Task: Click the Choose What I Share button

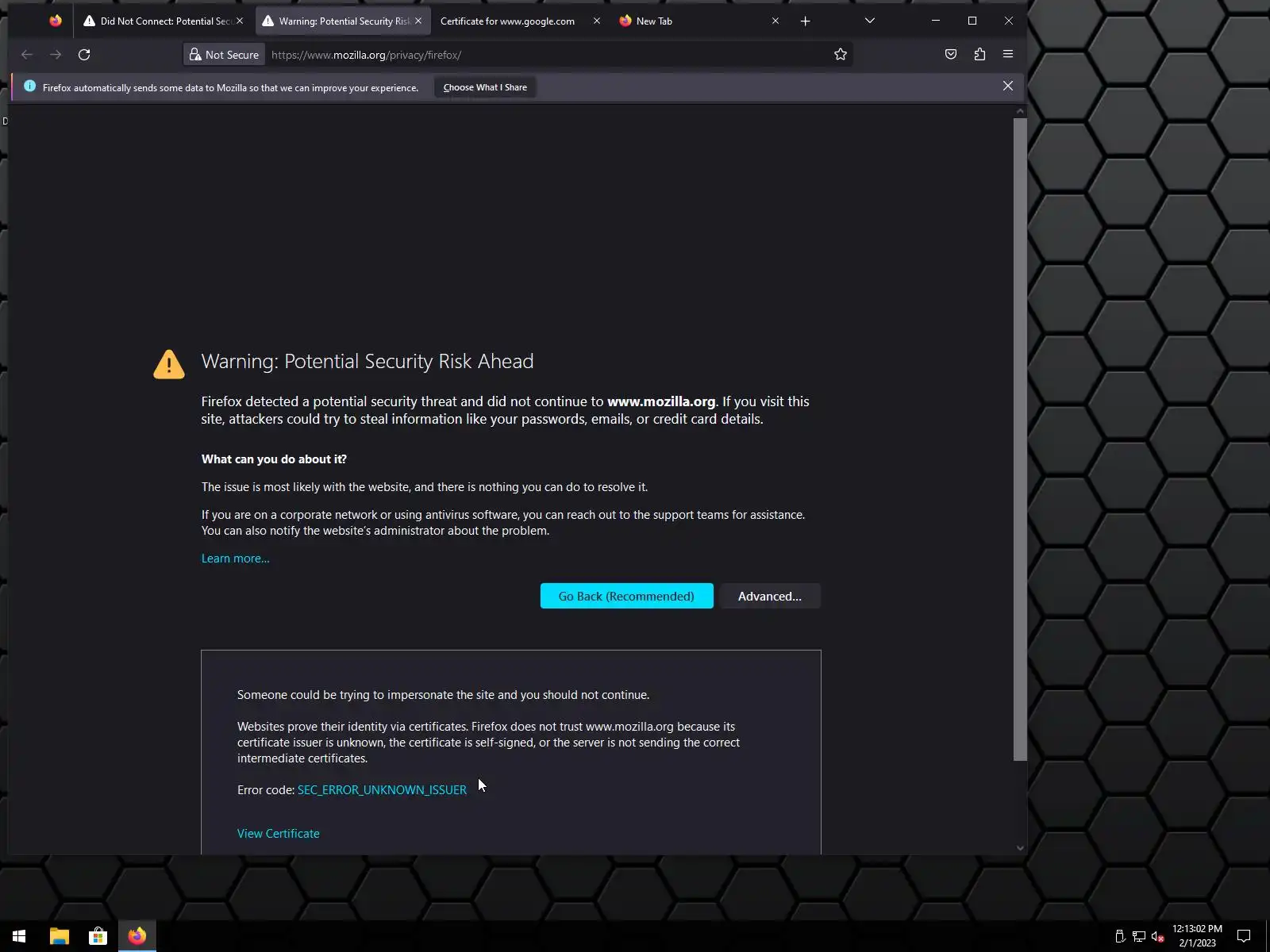Action: point(485,87)
